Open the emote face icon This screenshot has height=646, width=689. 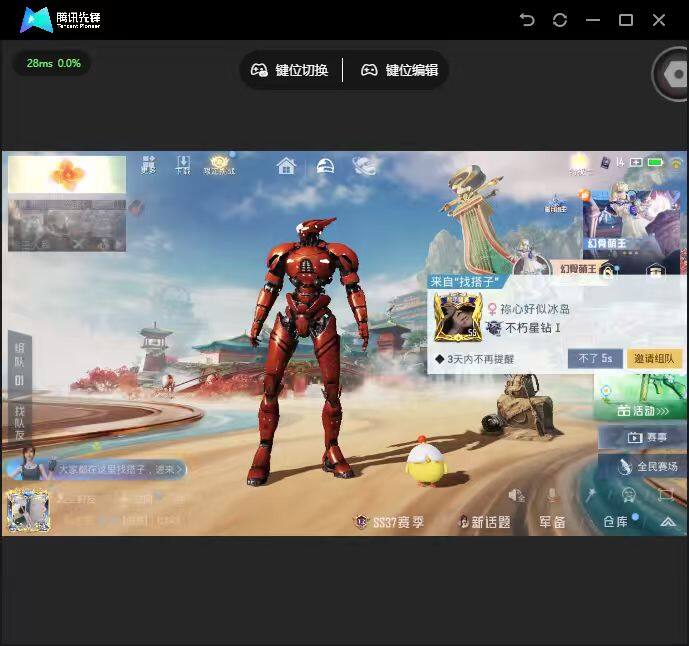pyautogui.click(x=629, y=495)
